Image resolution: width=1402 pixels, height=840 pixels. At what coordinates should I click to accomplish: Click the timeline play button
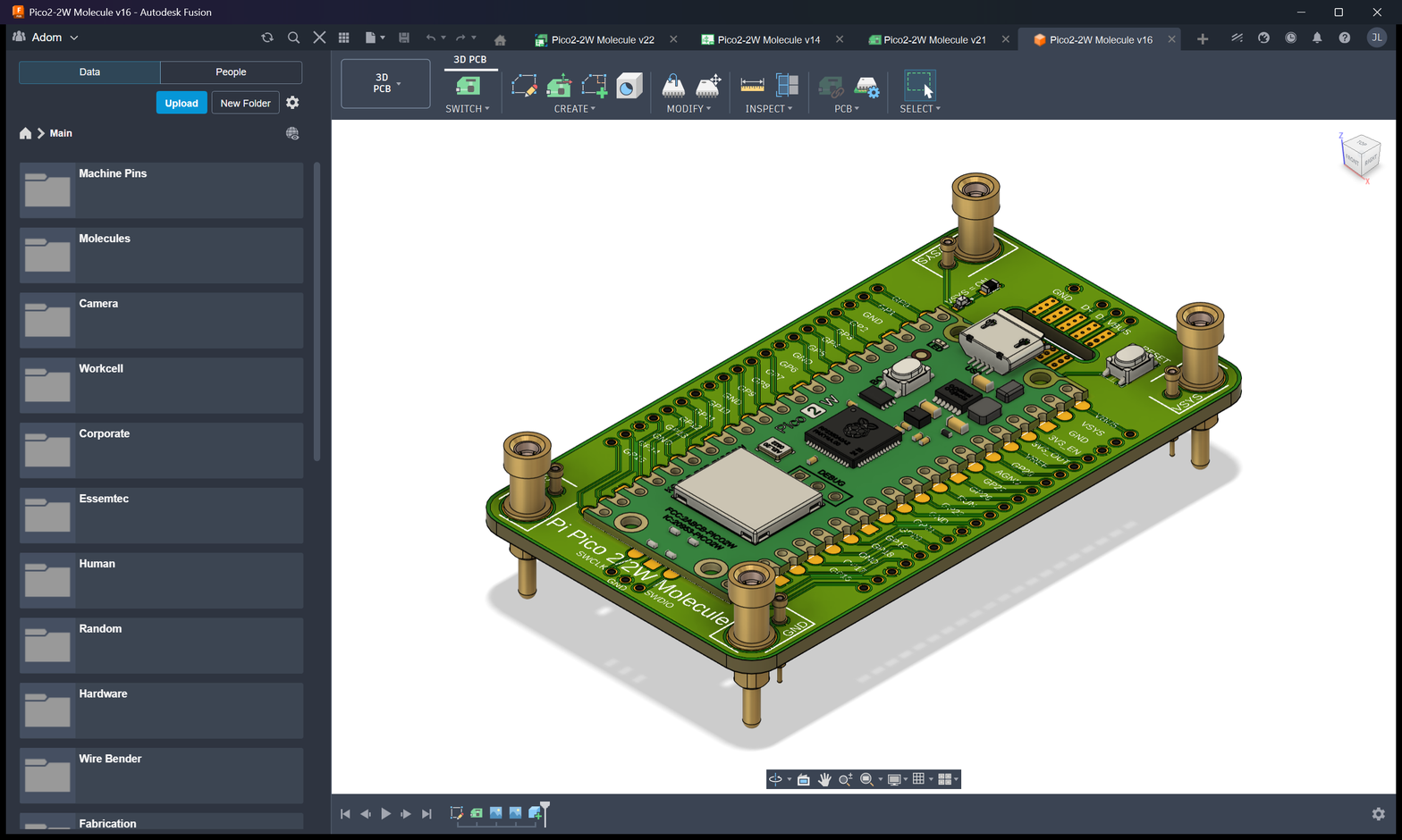385,814
